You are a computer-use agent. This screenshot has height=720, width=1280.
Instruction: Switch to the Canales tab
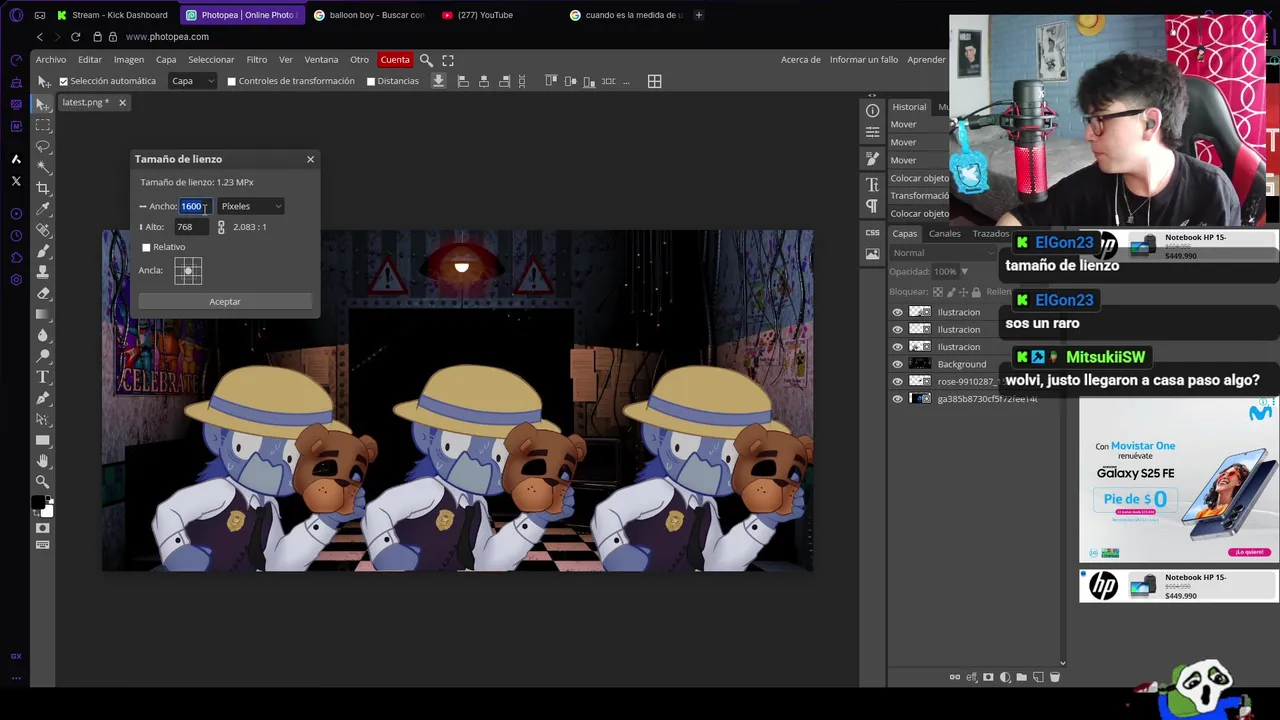click(945, 234)
